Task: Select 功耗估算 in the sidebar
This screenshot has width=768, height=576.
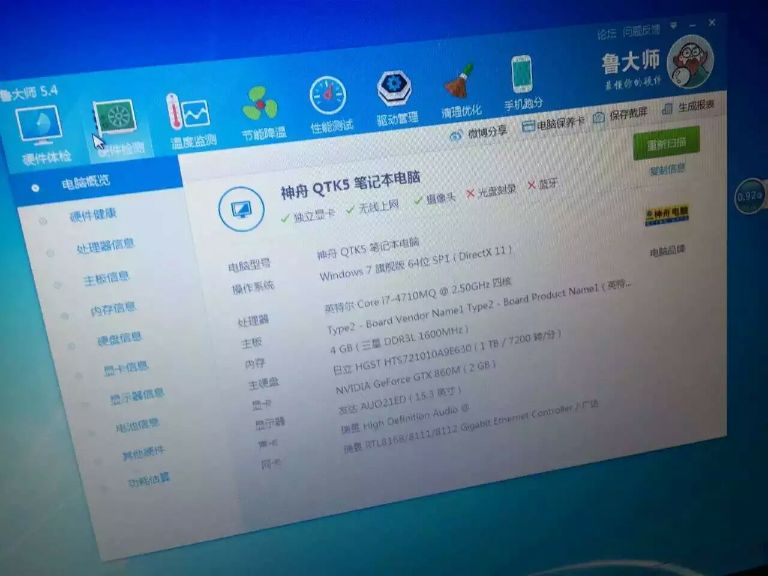Action: coord(149,480)
